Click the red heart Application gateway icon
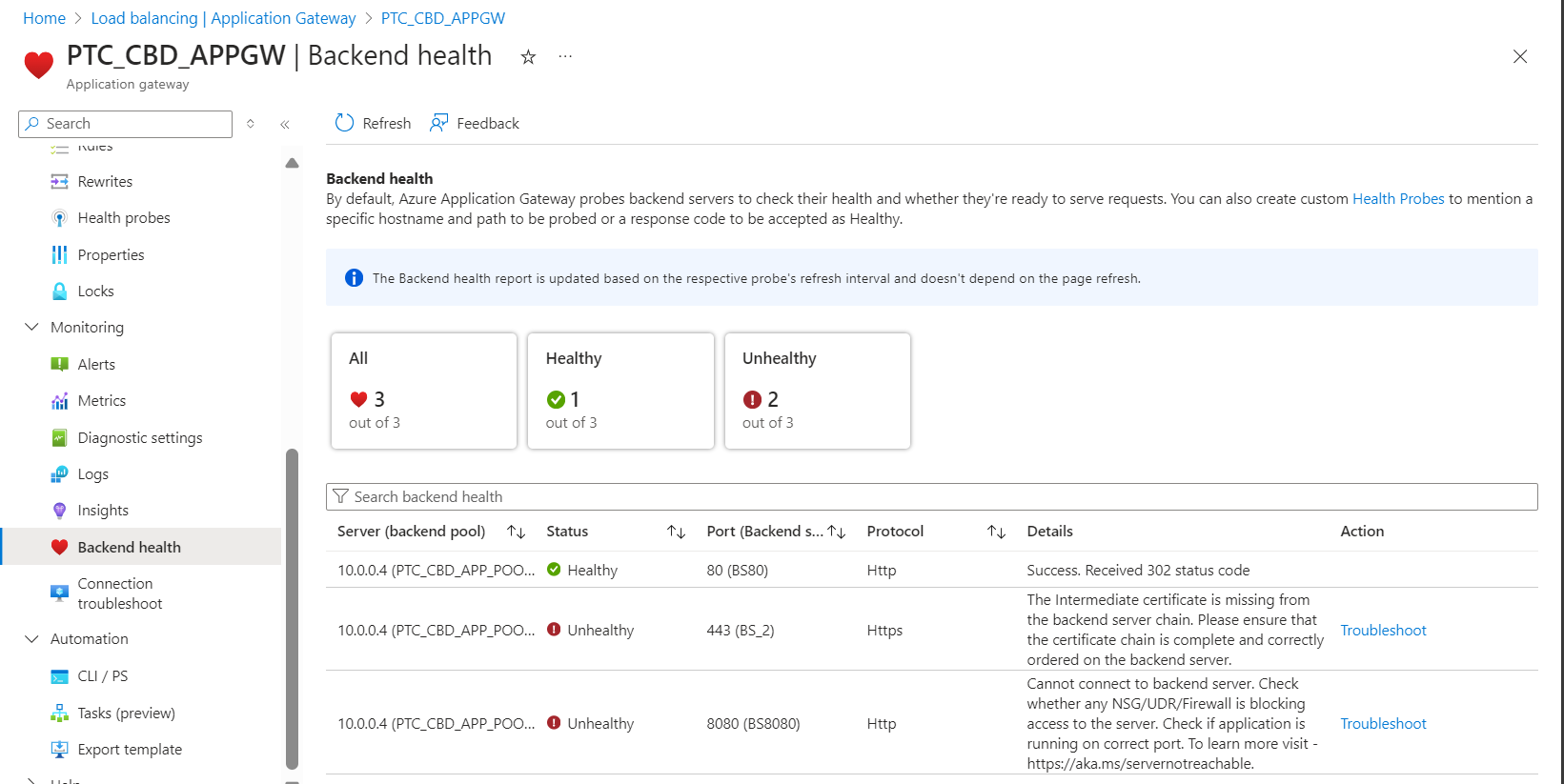This screenshot has width=1564, height=784. pyautogui.click(x=39, y=65)
